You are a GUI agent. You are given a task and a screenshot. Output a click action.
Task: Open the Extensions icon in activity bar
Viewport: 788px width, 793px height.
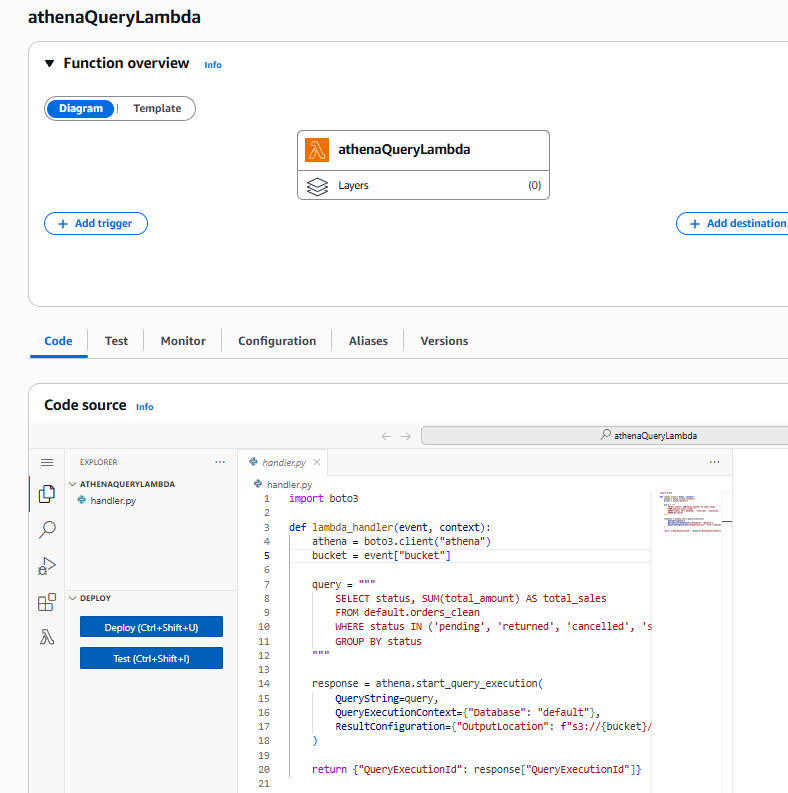pyautogui.click(x=46, y=602)
